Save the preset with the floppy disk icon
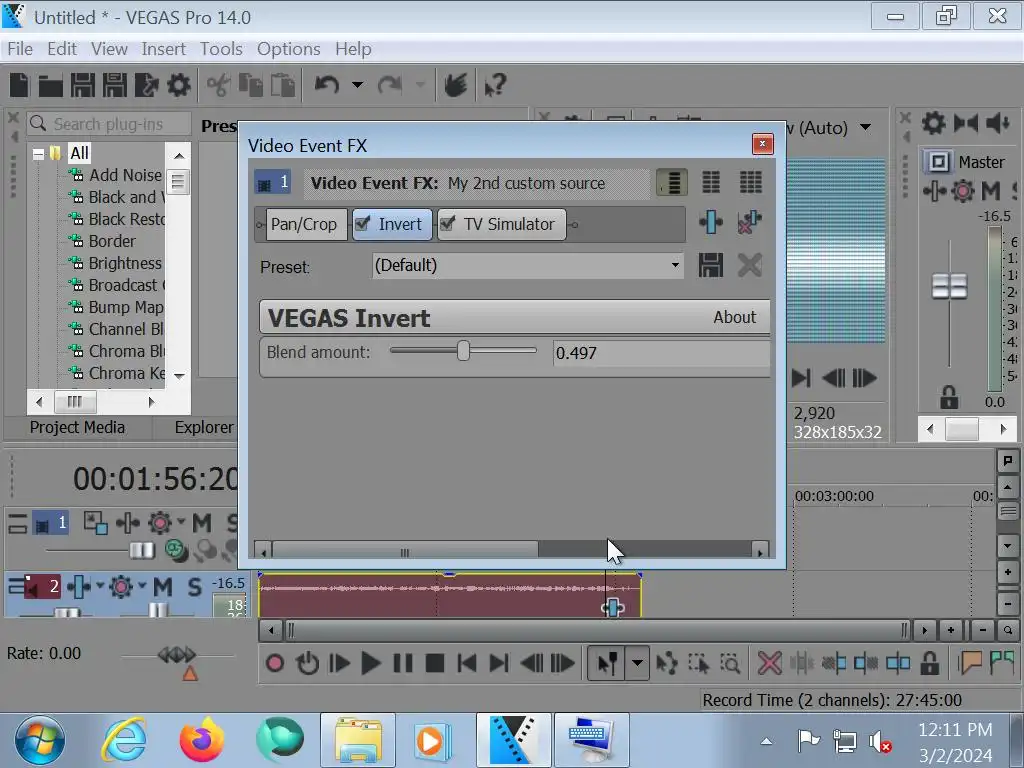 coord(711,265)
